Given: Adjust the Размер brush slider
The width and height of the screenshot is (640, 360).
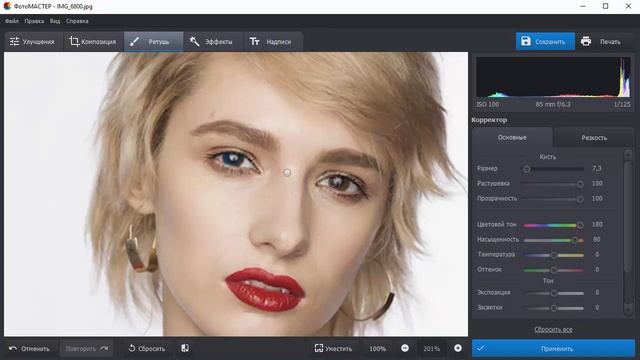Looking at the screenshot, I should (x=553, y=169).
